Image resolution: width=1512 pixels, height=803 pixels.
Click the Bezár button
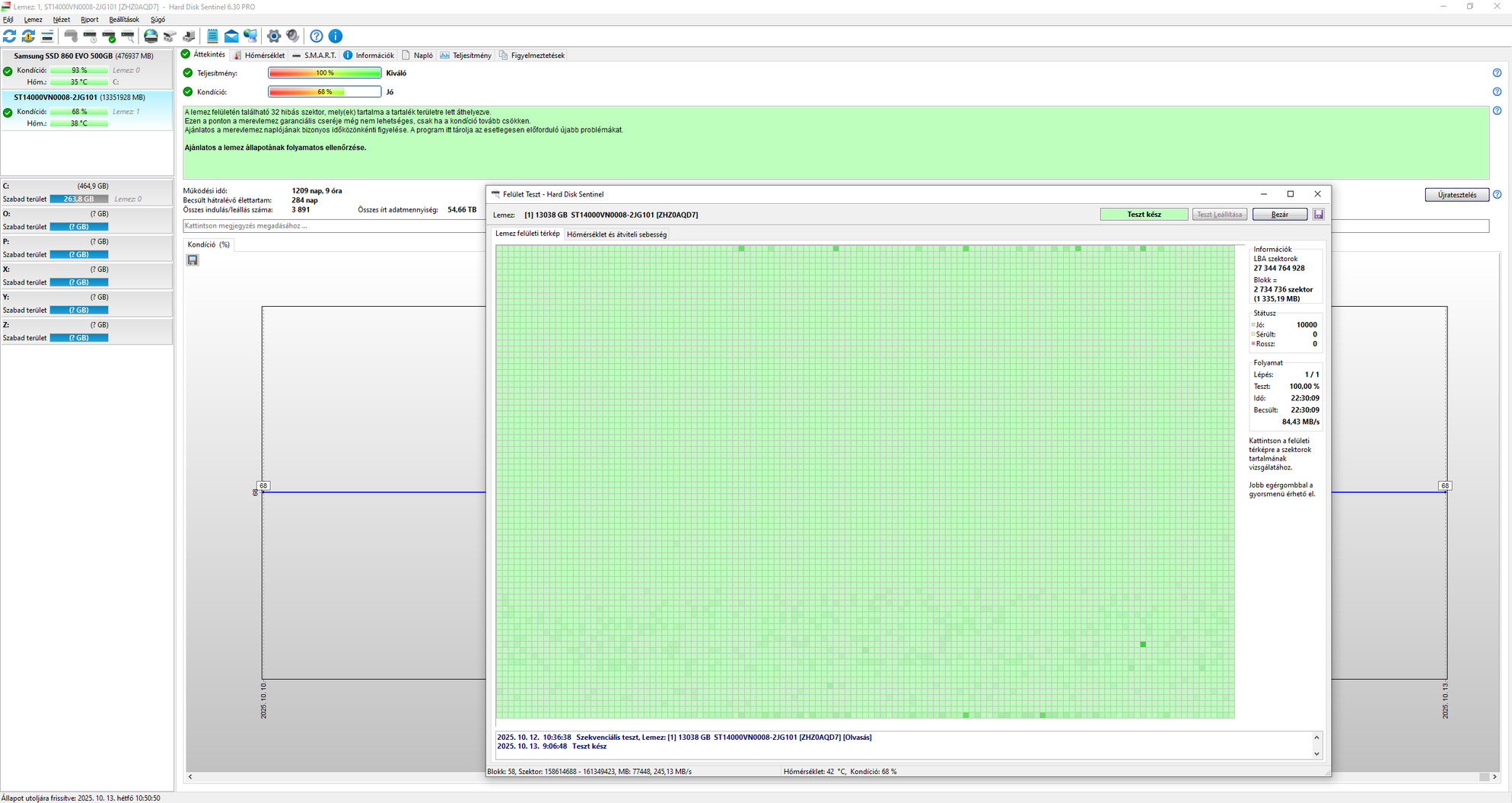(1280, 215)
